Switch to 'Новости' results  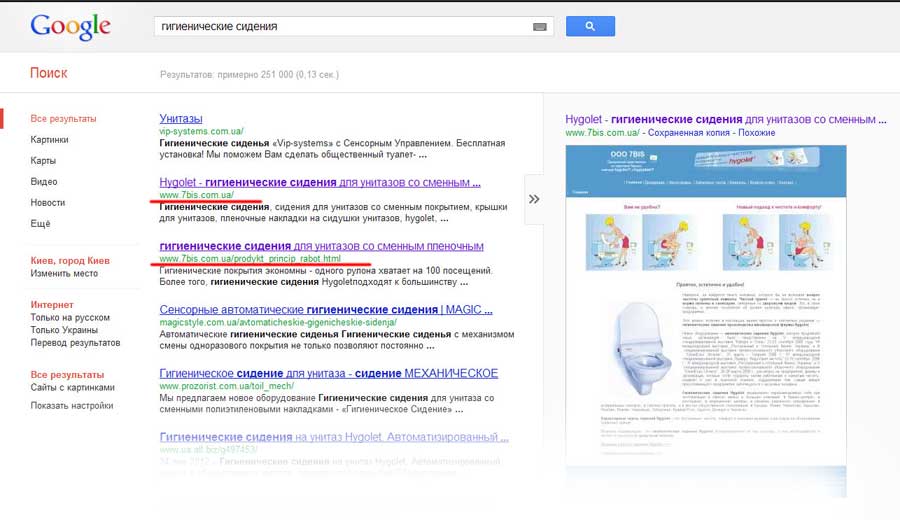coord(48,203)
